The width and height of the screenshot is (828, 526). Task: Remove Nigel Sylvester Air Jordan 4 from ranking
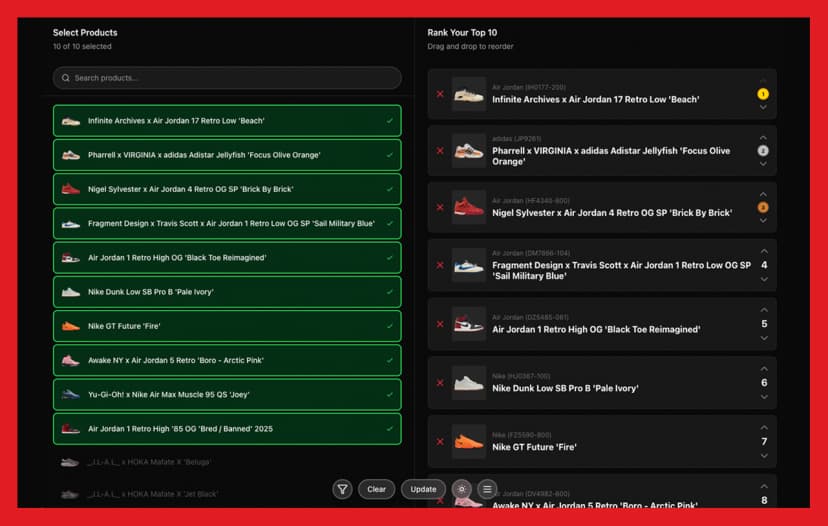pyautogui.click(x=440, y=208)
